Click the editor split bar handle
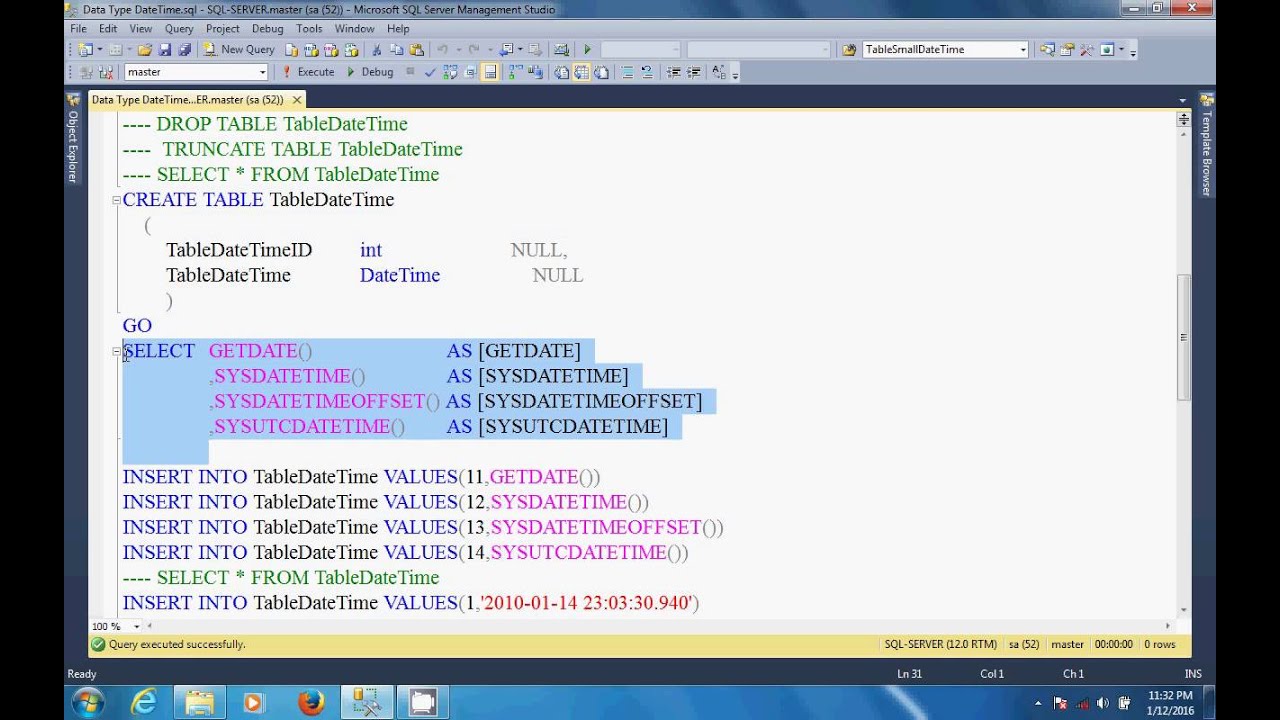 [1183, 119]
